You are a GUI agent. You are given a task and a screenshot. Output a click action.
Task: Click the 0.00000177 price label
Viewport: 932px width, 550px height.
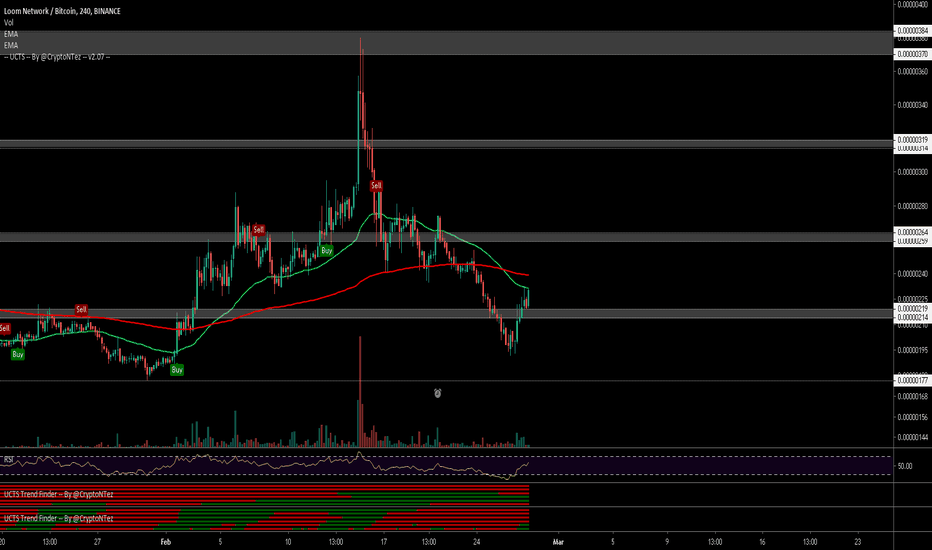tap(912, 380)
